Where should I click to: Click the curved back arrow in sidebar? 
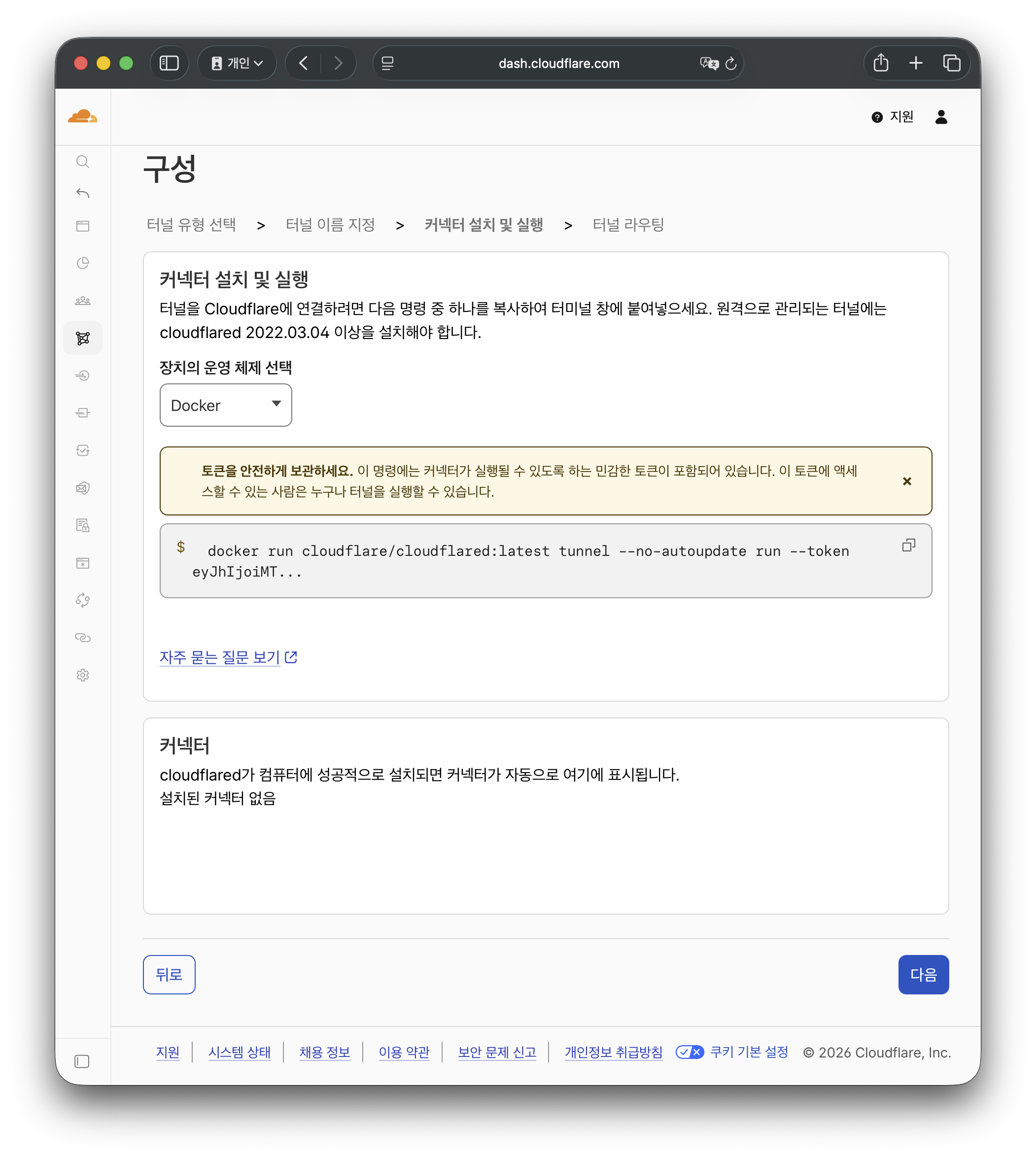click(x=82, y=194)
